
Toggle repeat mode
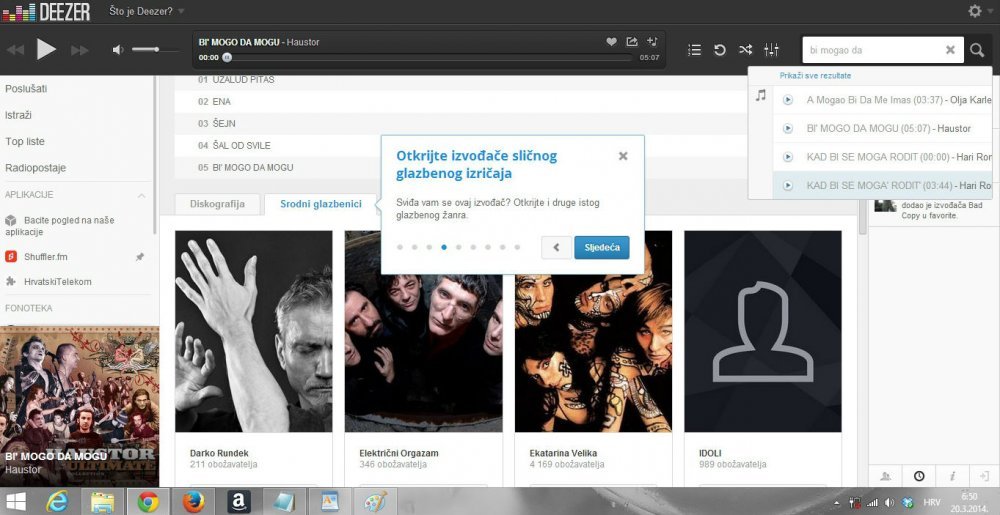pyautogui.click(x=720, y=50)
